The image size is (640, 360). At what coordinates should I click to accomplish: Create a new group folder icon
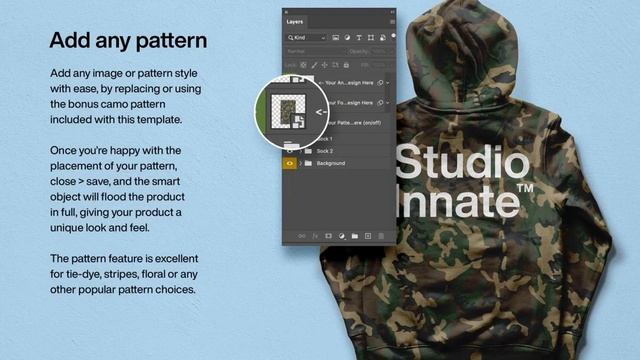[x=355, y=236]
